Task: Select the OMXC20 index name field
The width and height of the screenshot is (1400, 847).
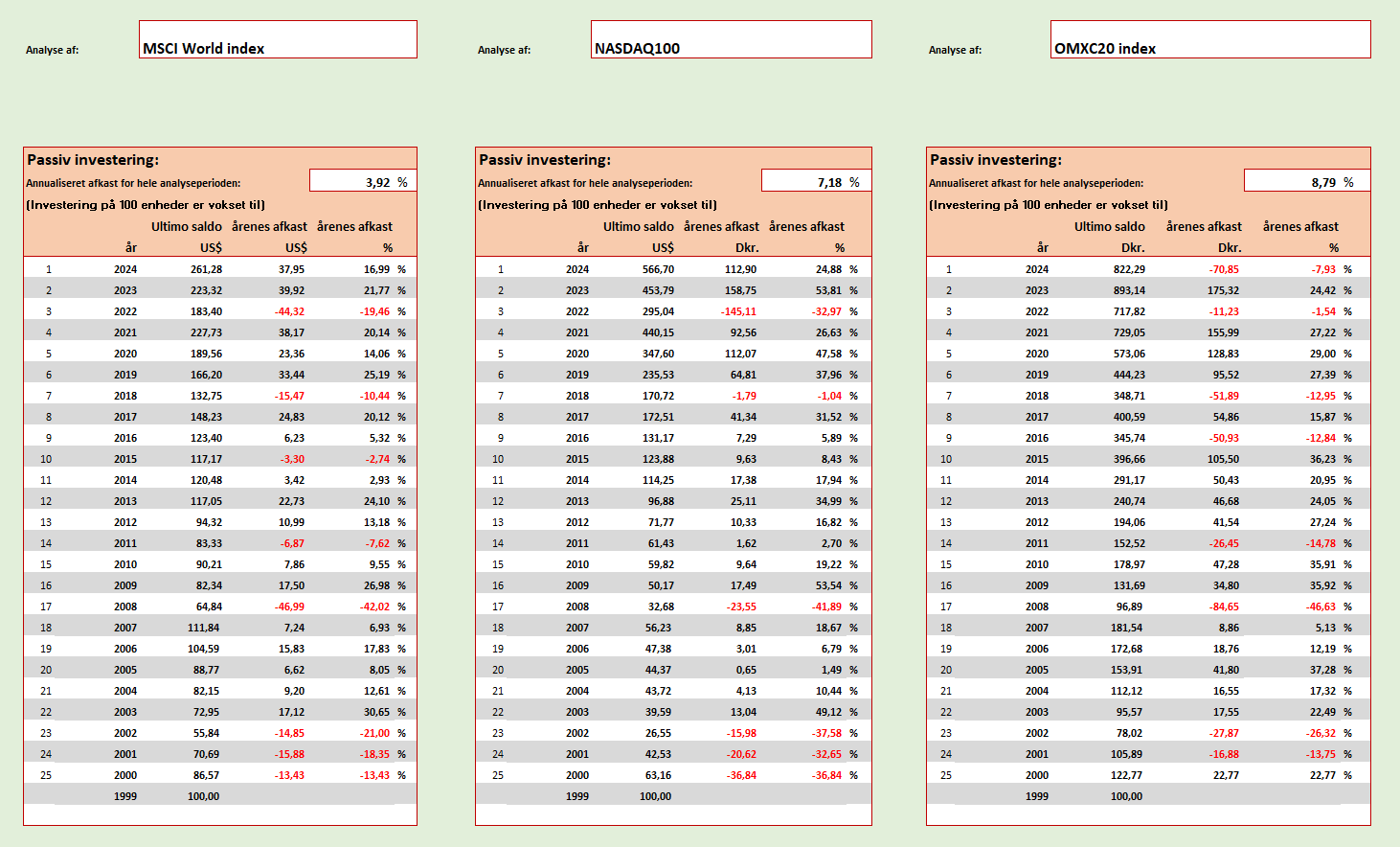Action: tap(1210, 40)
